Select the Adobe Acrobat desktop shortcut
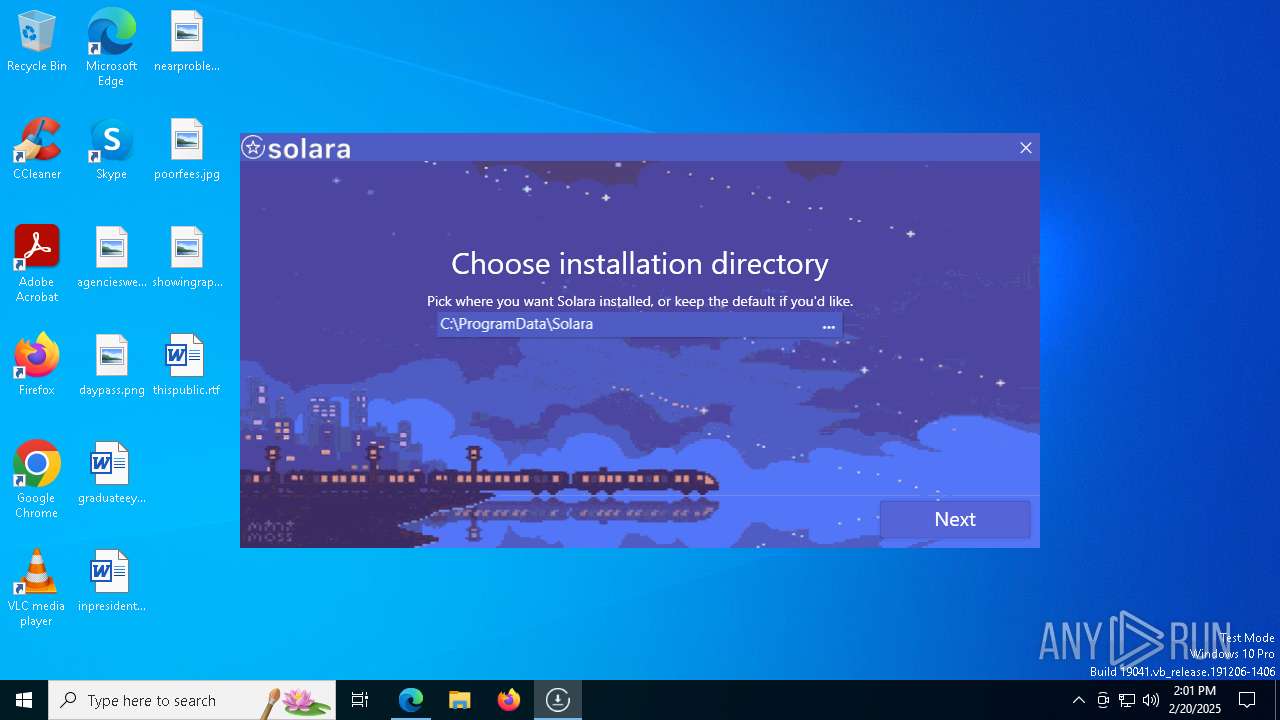The image size is (1280, 720). 37,264
